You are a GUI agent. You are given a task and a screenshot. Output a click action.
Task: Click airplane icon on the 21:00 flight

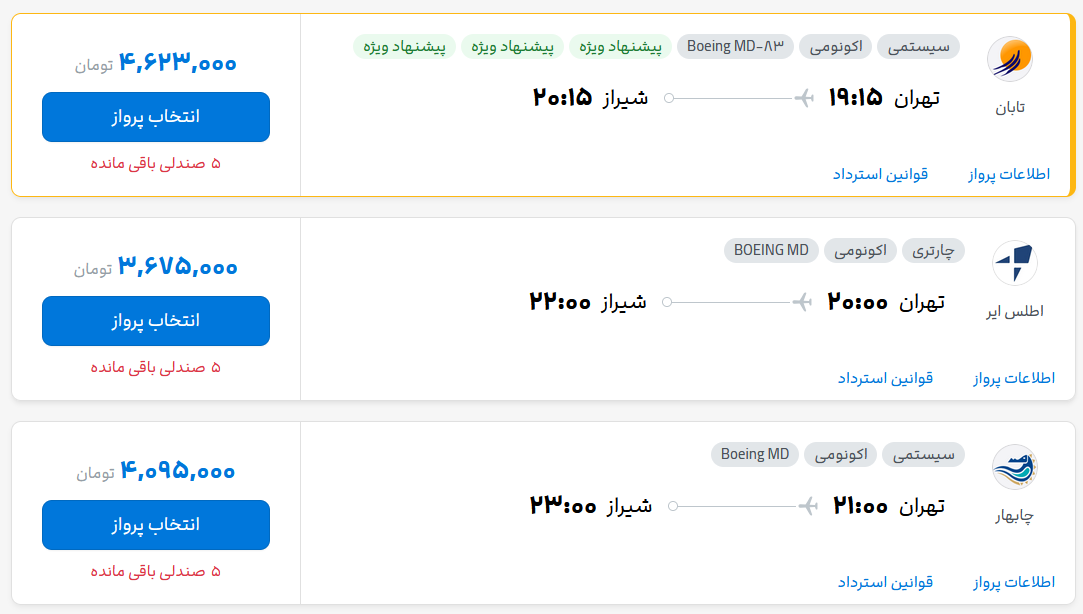tap(807, 506)
